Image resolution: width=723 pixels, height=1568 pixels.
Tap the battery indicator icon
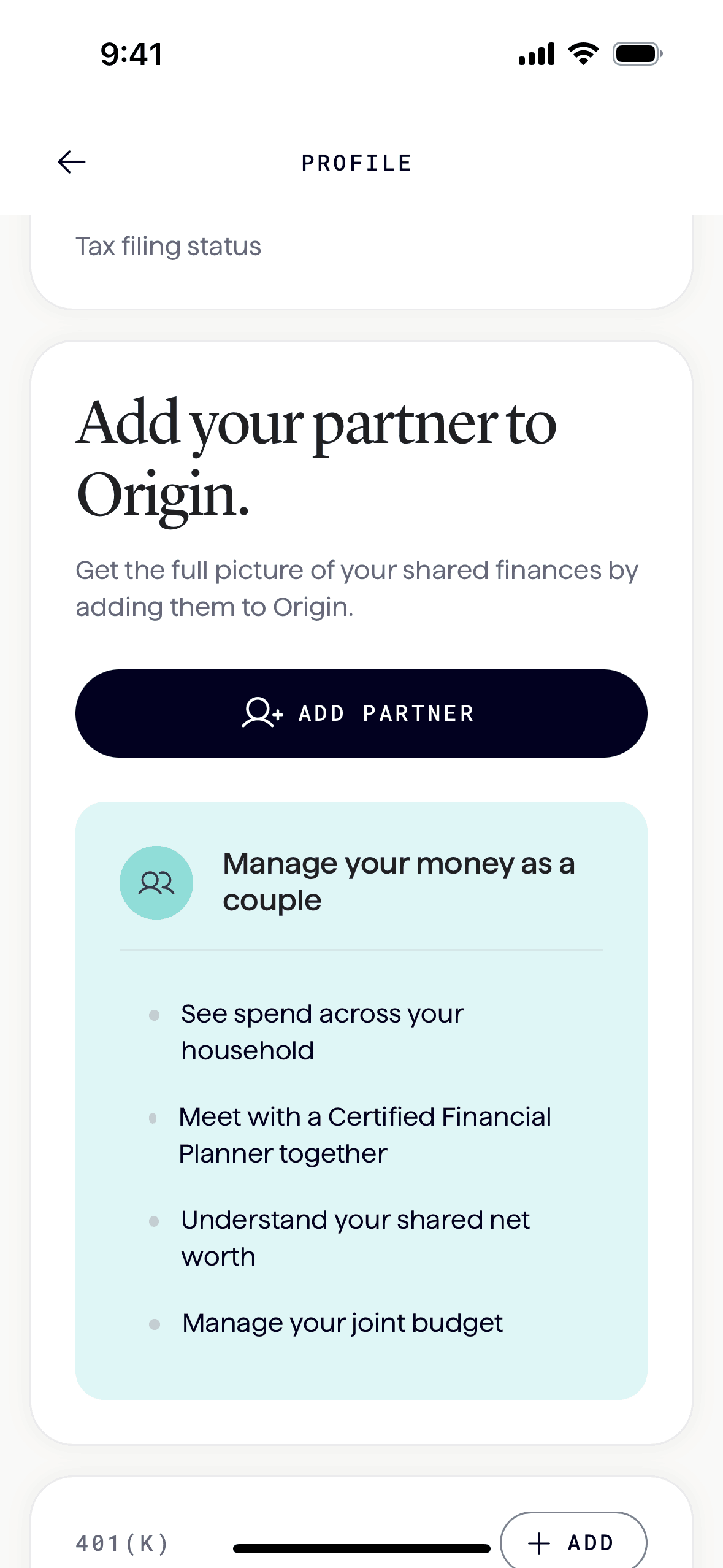tap(637, 54)
